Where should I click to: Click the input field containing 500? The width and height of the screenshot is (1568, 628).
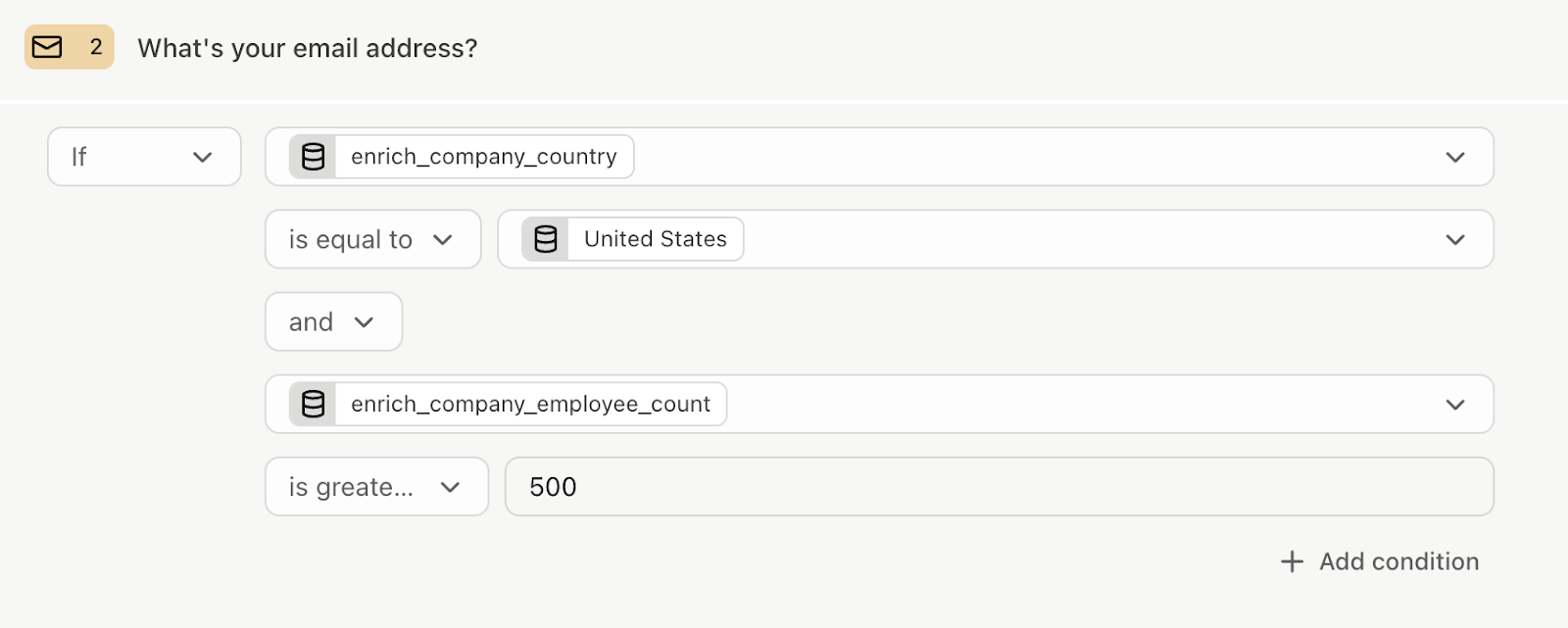[x=1000, y=487]
